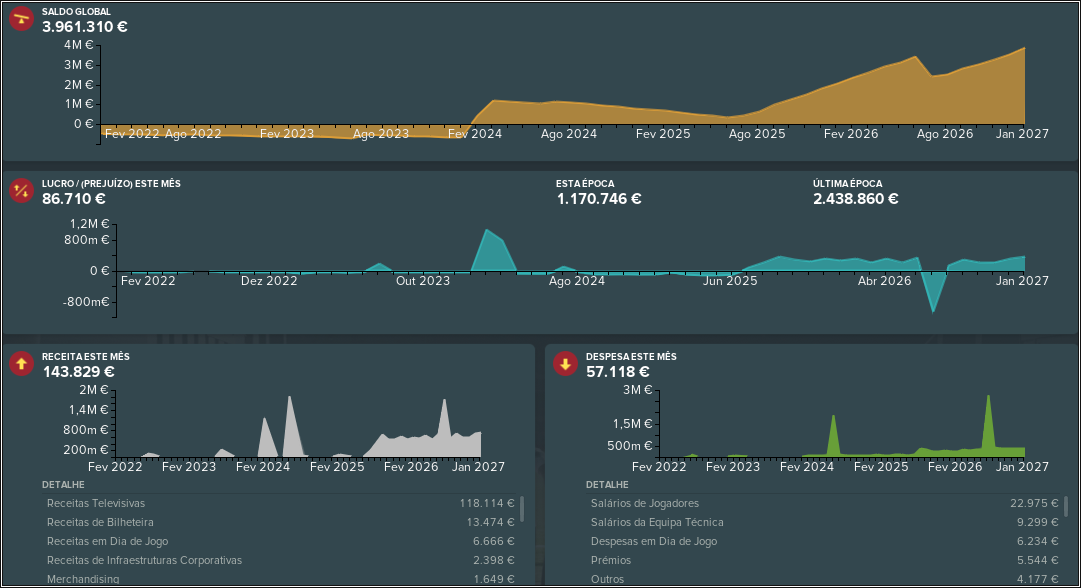Select the Prémios expense row

(825, 560)
